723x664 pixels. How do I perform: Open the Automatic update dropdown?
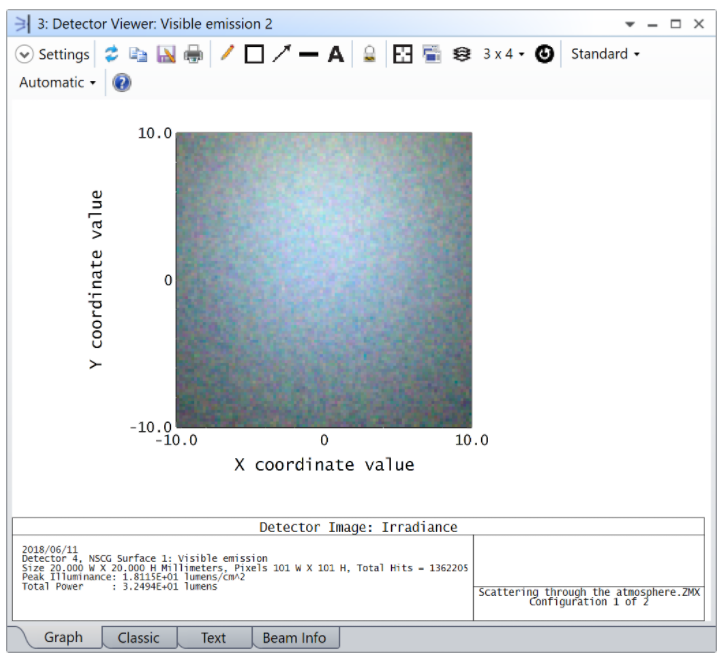tap(58, 82)
